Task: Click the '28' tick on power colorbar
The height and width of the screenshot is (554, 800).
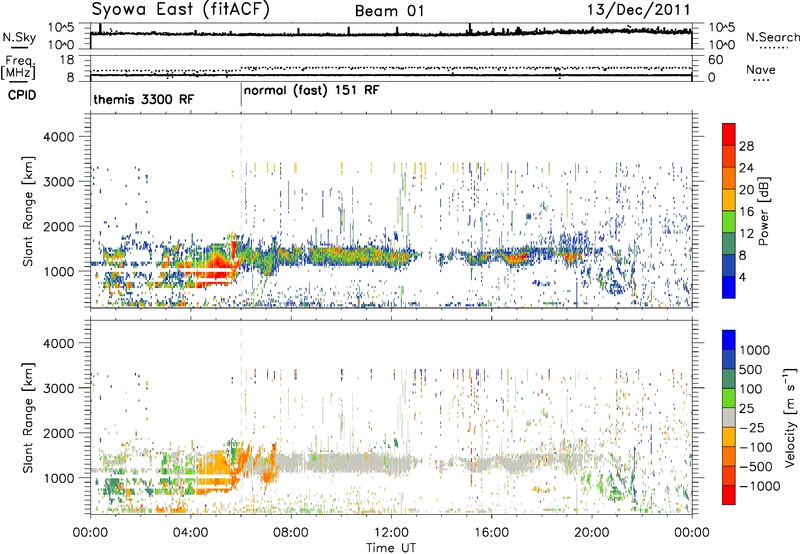Action: pyautogui.click(x=746, y=146)
